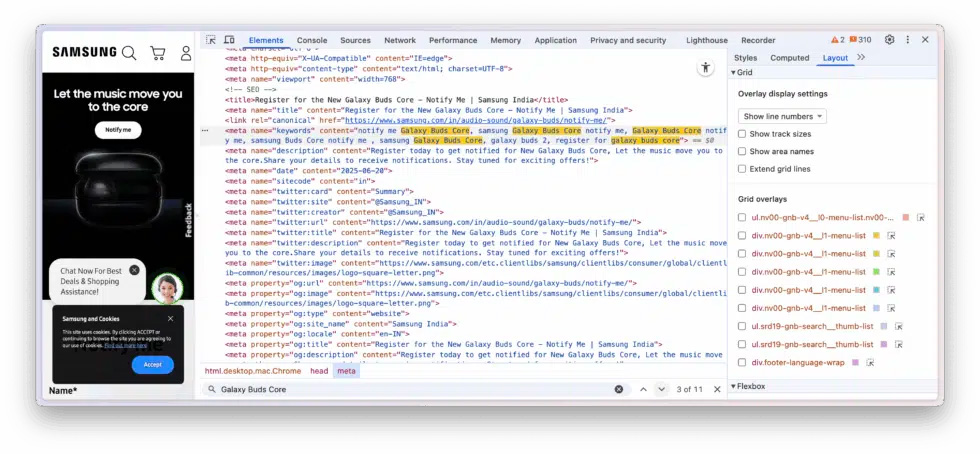Accept cookies with the Accept button

point(152,365)
